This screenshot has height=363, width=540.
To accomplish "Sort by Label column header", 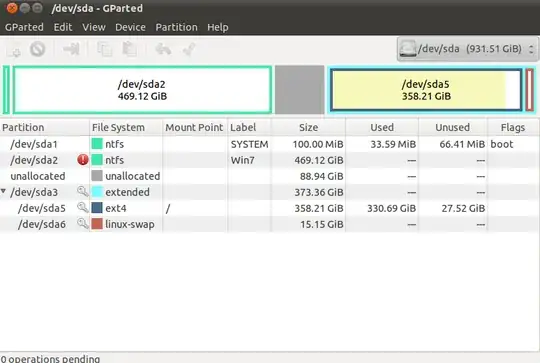I will point(249,127).
